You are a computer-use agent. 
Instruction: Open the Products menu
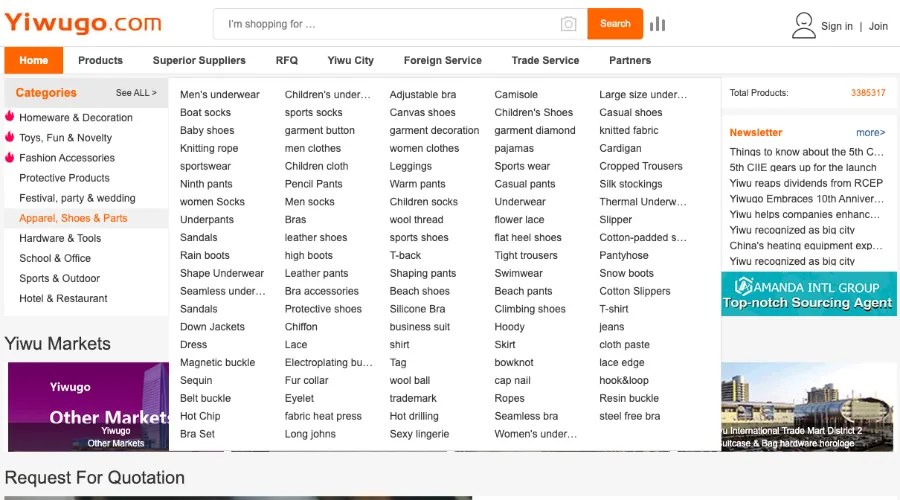click(100, 60)
